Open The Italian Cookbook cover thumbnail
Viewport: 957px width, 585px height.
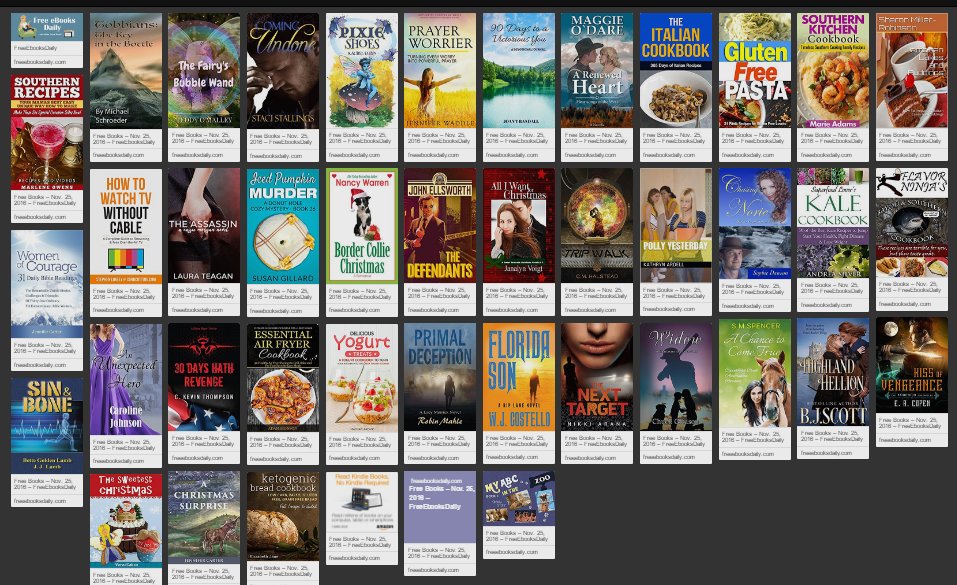pos(676,65)
